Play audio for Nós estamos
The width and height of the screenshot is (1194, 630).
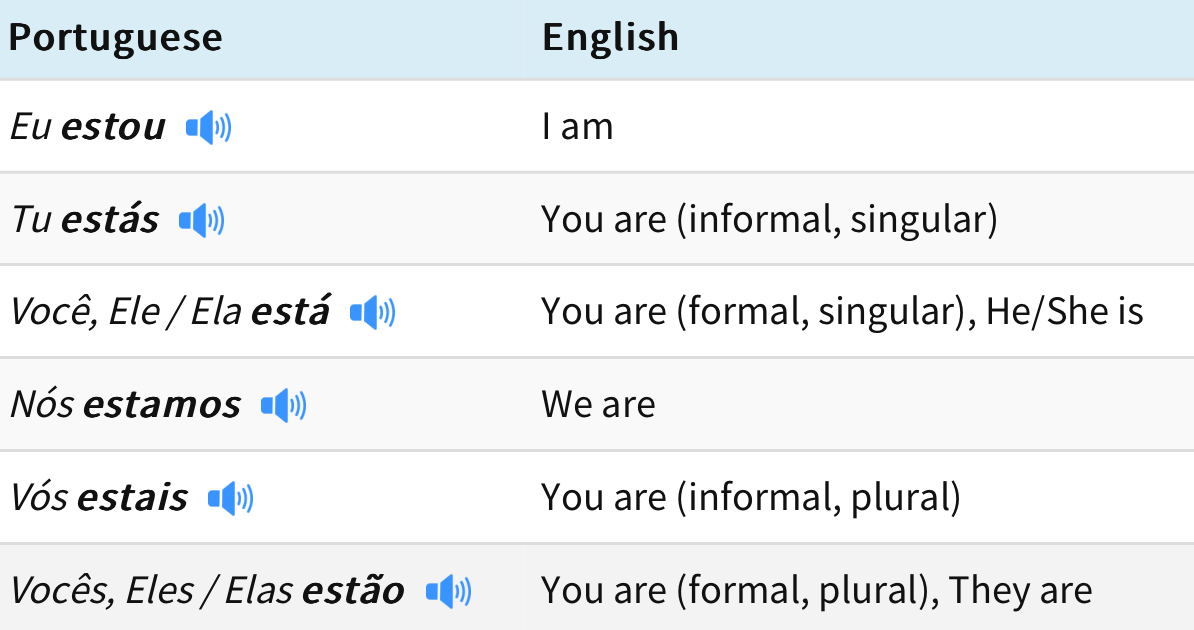click(x=283, y=405)
